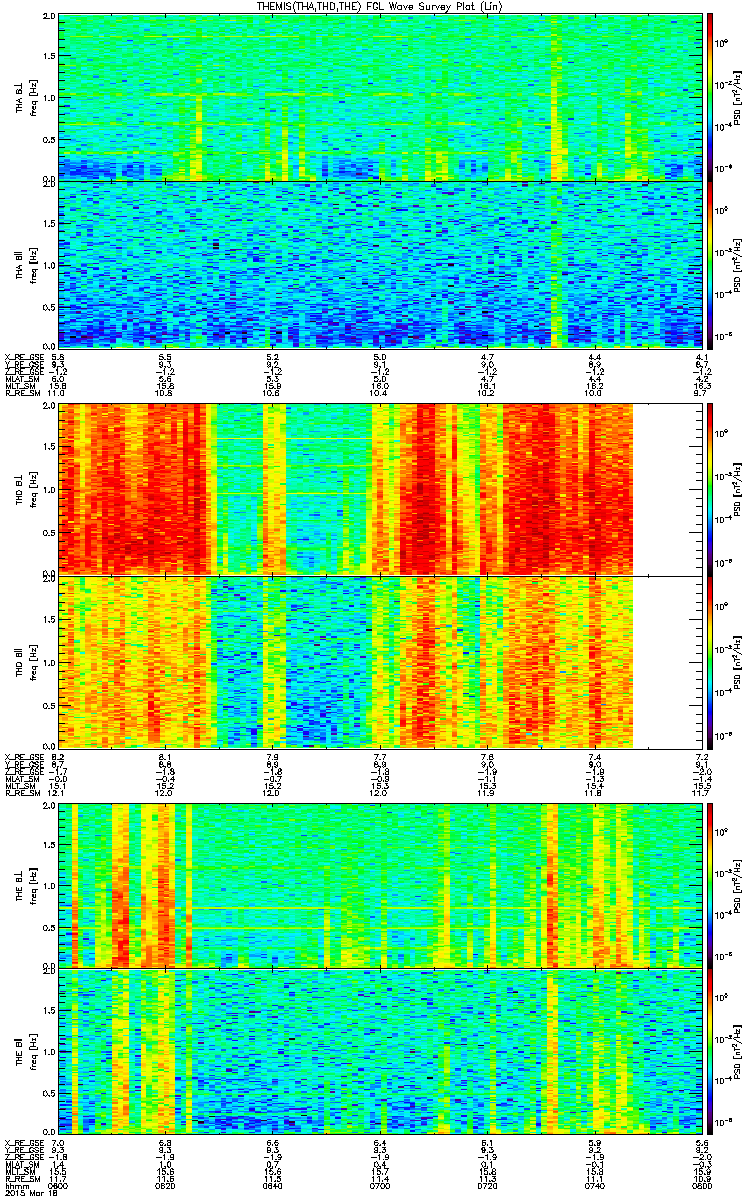Click the 0.5 tick on THD B∥ frequency axis

49,704
